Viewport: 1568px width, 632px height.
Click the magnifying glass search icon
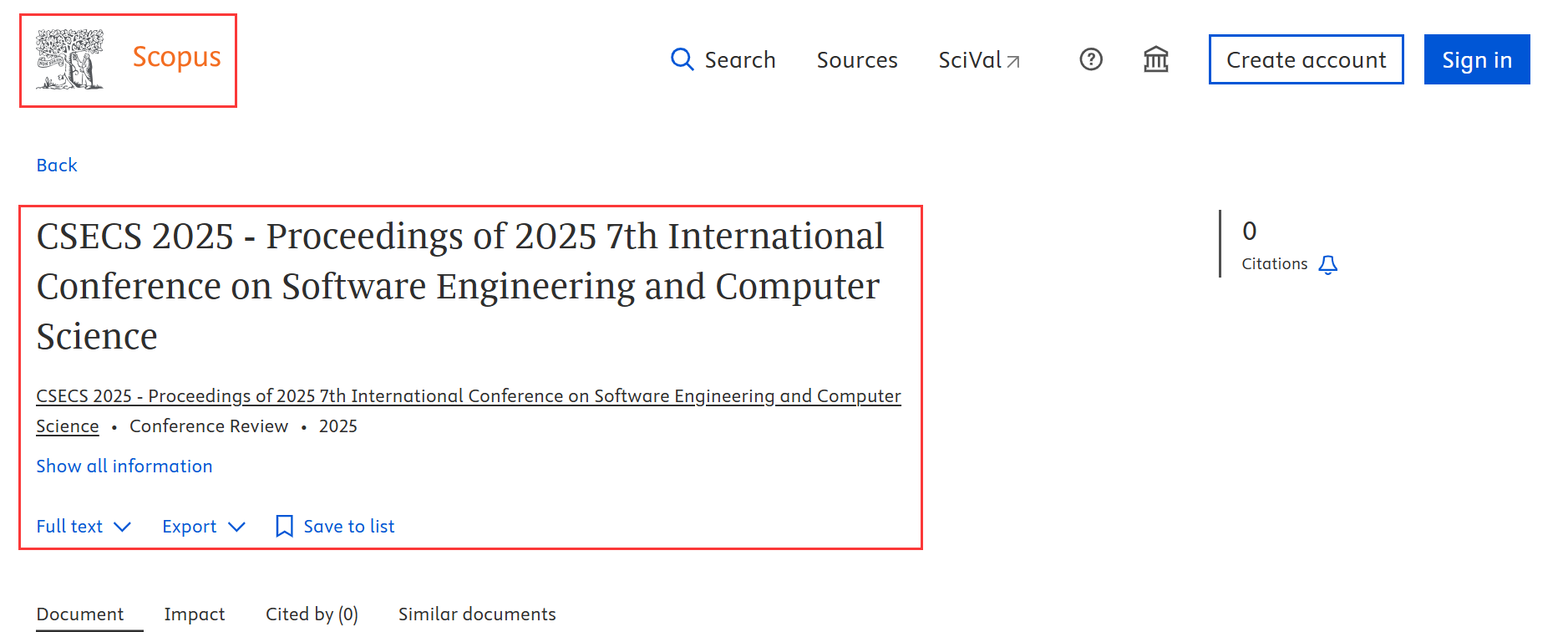click(682, 59)
